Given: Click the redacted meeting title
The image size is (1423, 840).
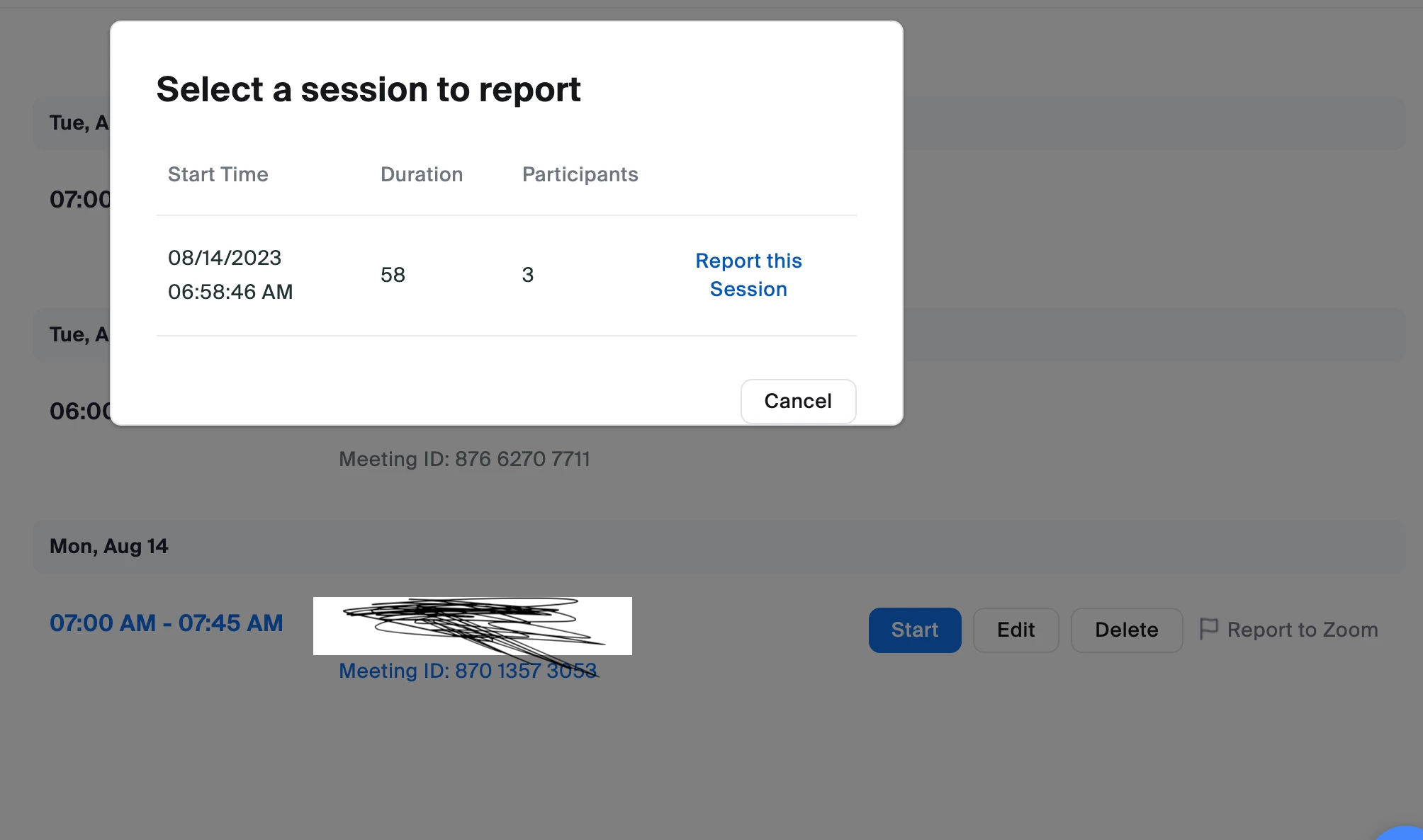Looking at the screenshot, I should tap(473, 625).
